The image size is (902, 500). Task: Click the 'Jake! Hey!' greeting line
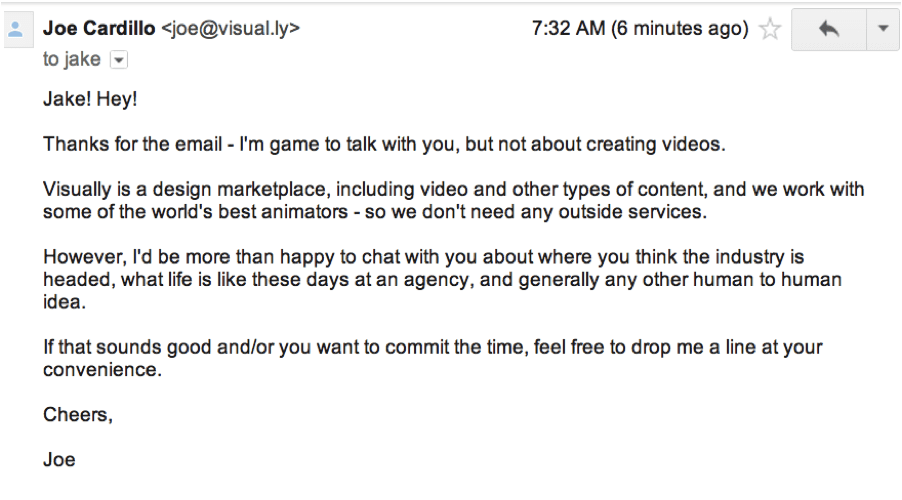pyautogui.click(x=90, y=99)
